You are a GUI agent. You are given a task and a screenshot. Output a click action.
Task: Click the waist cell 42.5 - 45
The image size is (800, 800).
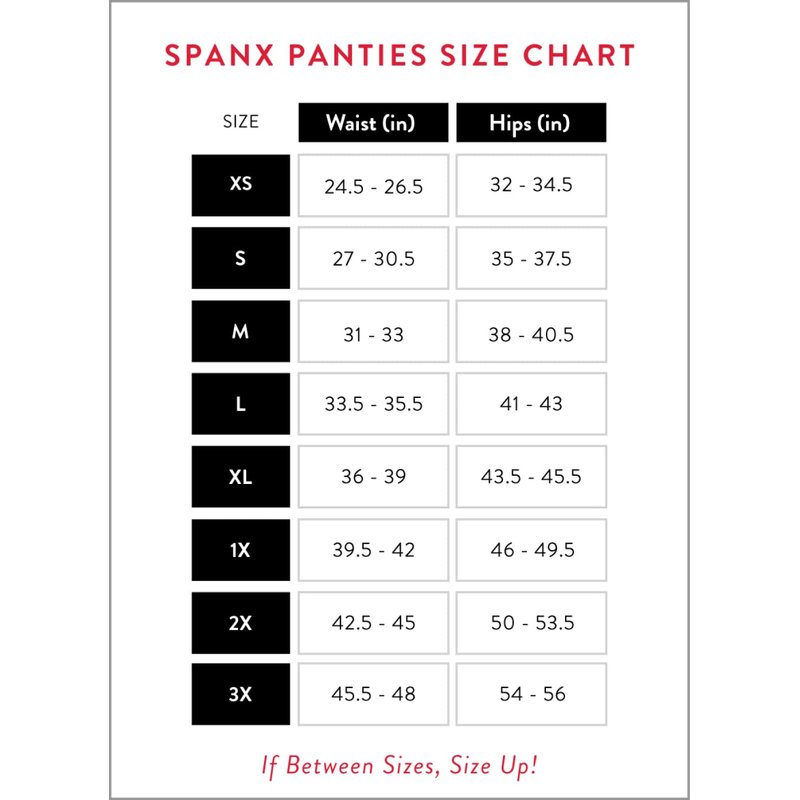tap(373, 622)
